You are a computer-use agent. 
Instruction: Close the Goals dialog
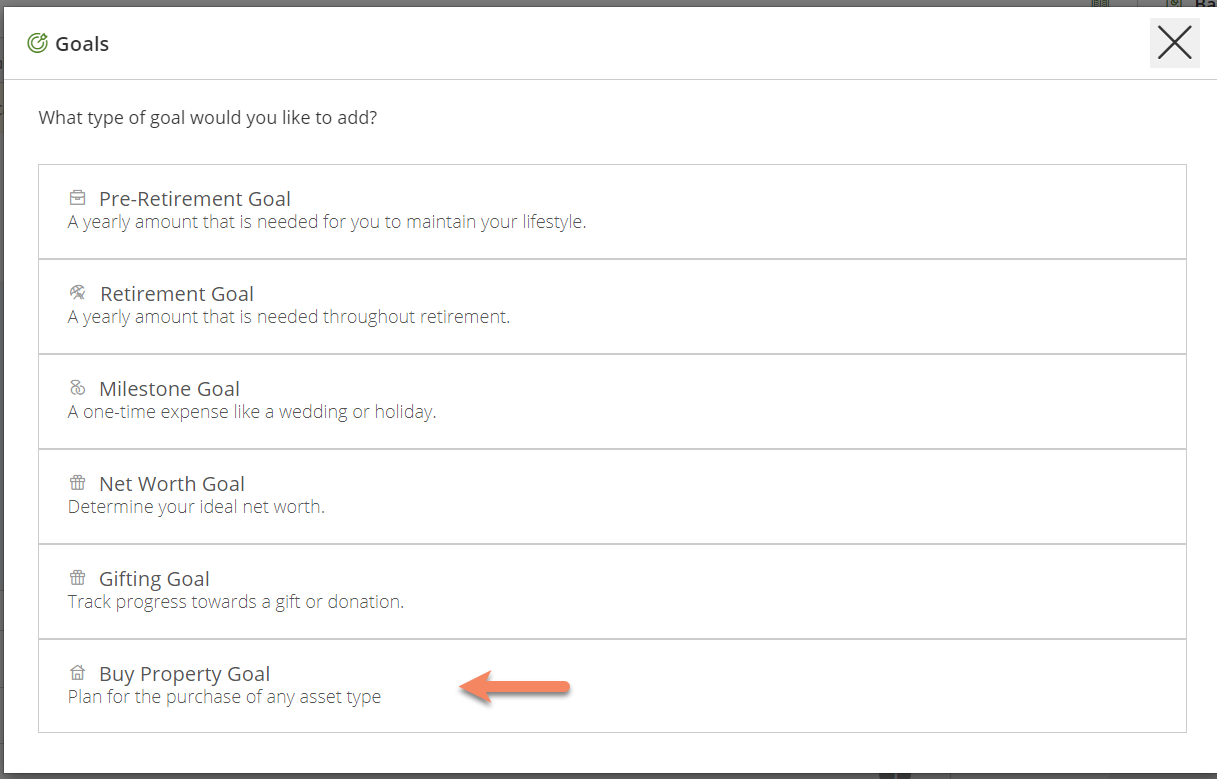point(1174,43)
